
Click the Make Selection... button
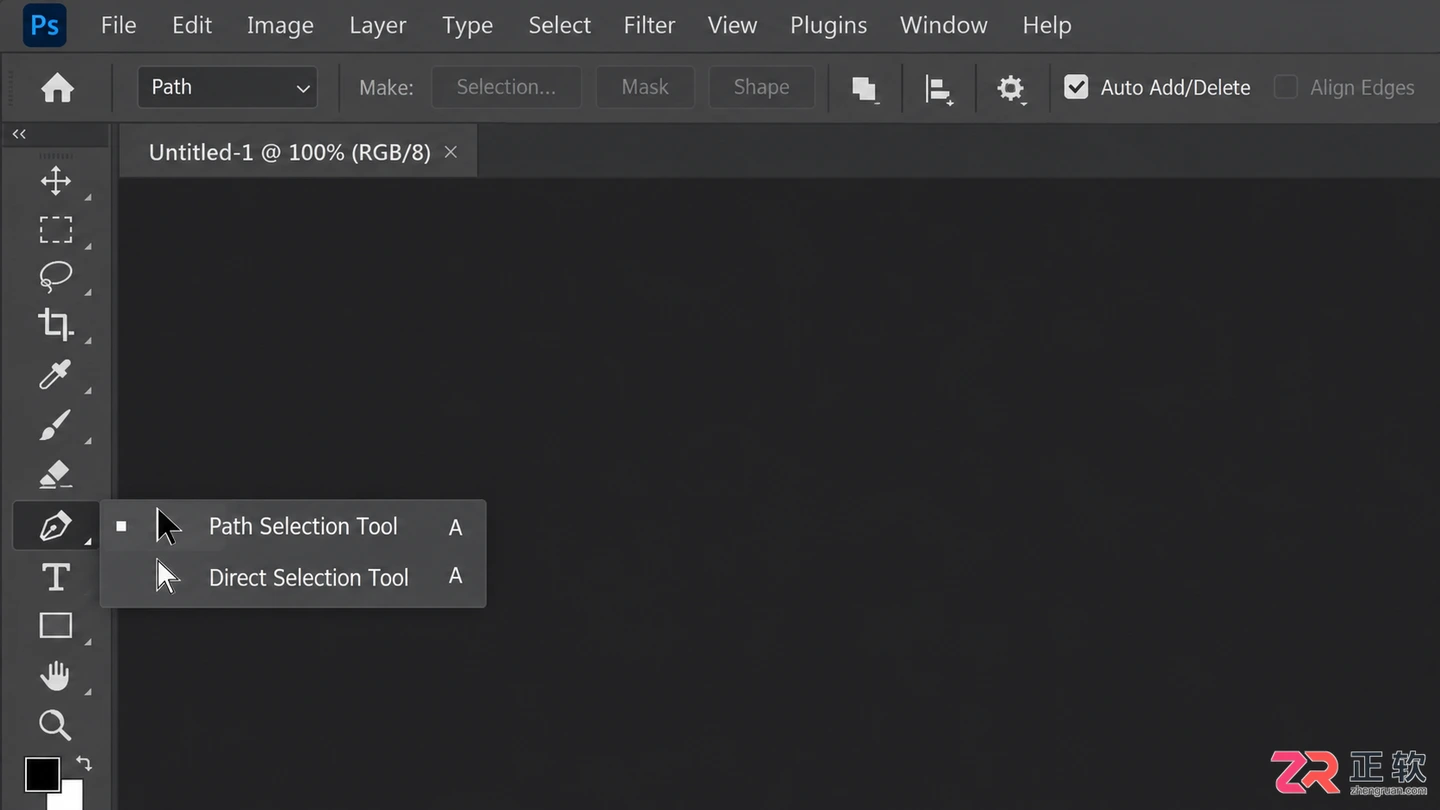pyautogui.click(x=506, y=87)
